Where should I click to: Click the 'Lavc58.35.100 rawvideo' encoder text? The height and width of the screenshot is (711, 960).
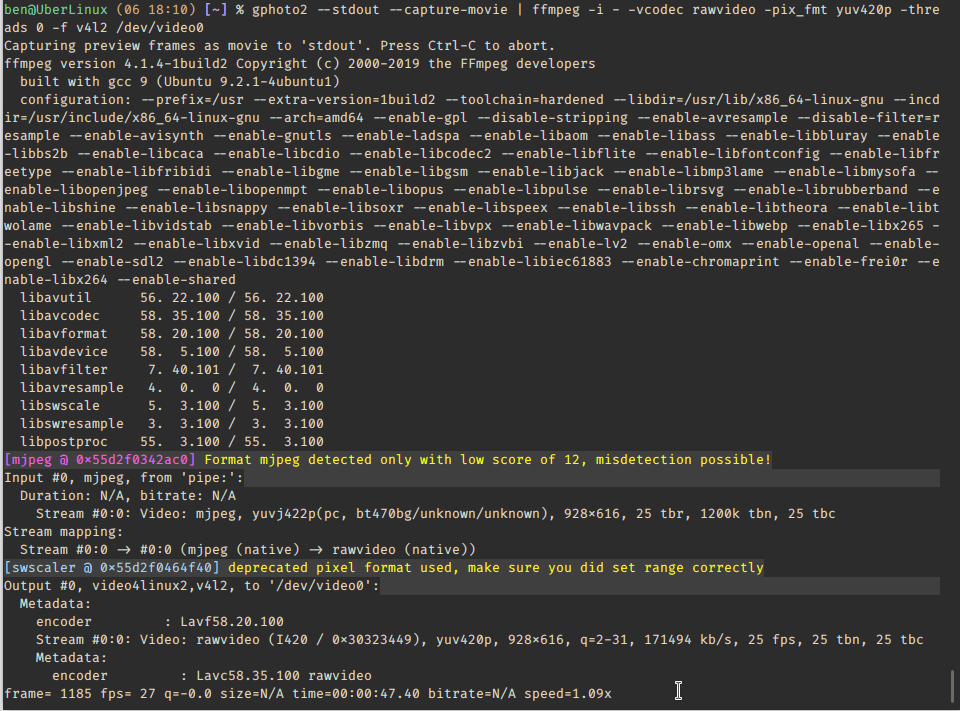click(x=283, y=675)
